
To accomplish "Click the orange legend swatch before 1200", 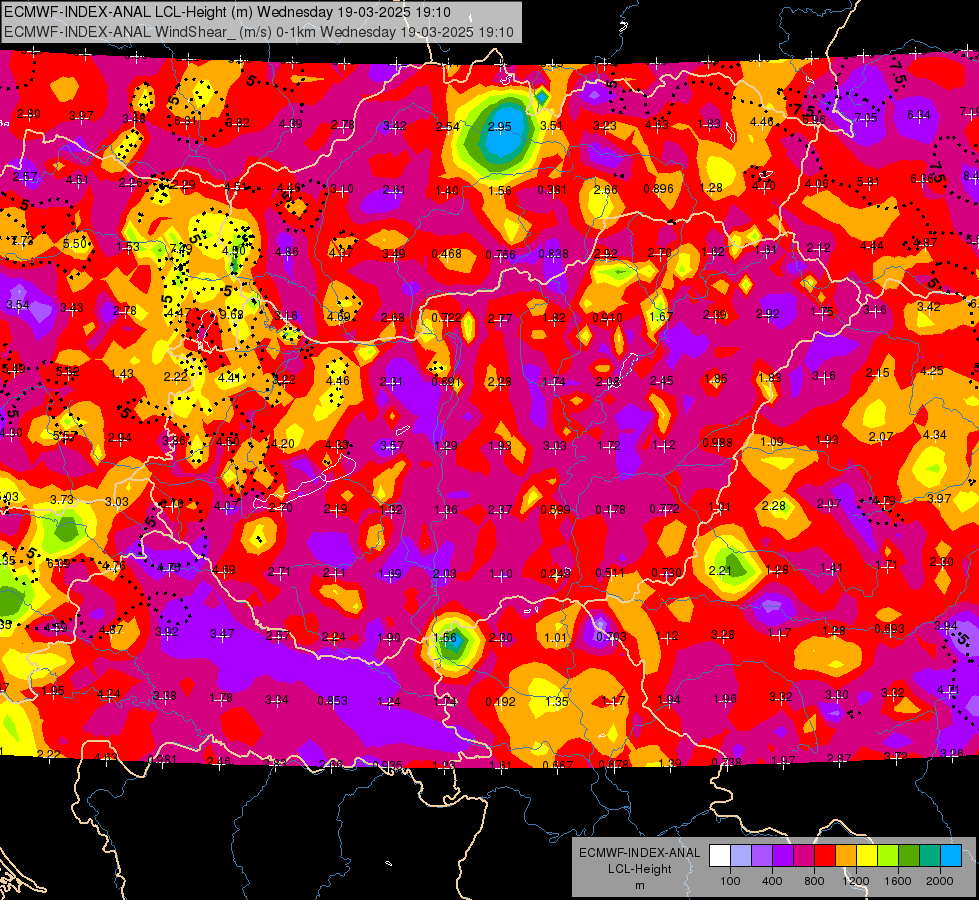I will click(x=846, y=856).
